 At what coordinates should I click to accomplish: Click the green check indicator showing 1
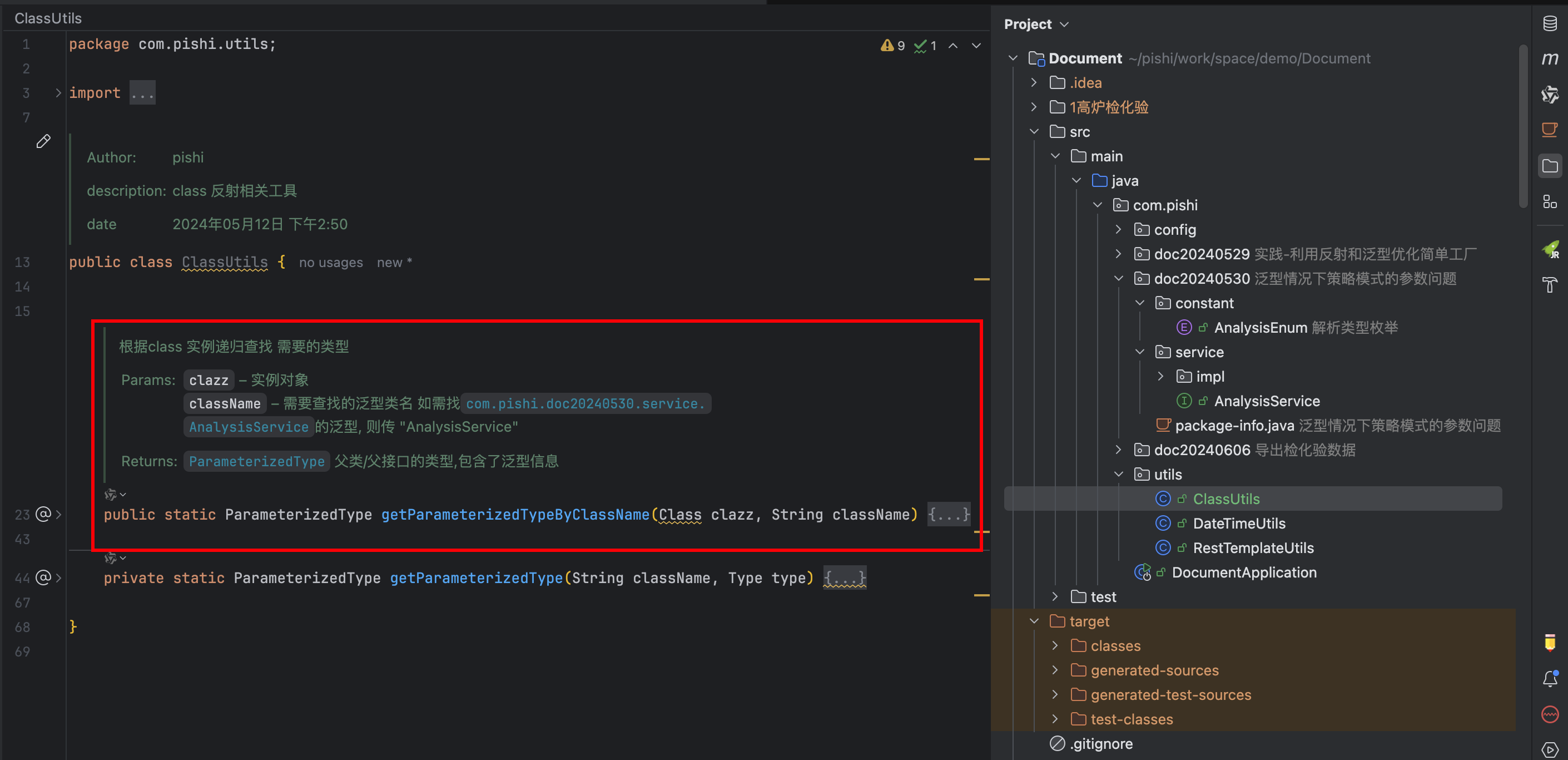925,46
